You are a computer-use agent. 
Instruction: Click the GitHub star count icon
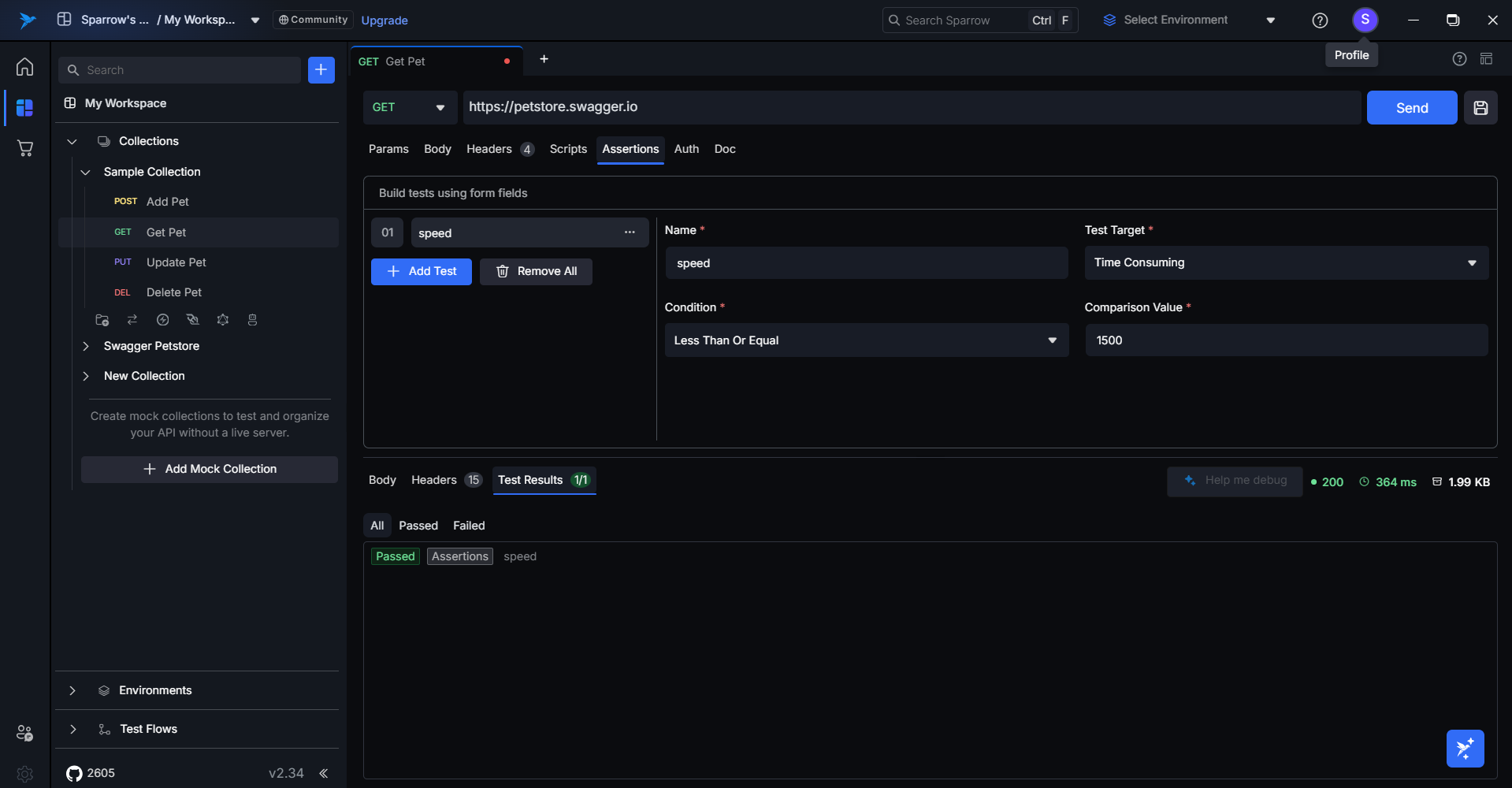(x=75, y=773)
